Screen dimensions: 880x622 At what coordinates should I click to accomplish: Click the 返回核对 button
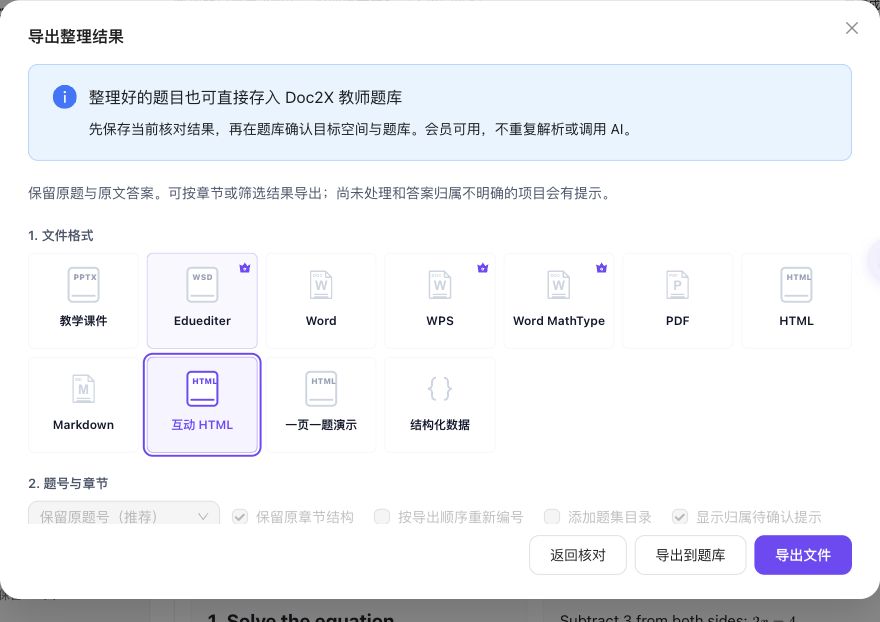pos(578,555)
